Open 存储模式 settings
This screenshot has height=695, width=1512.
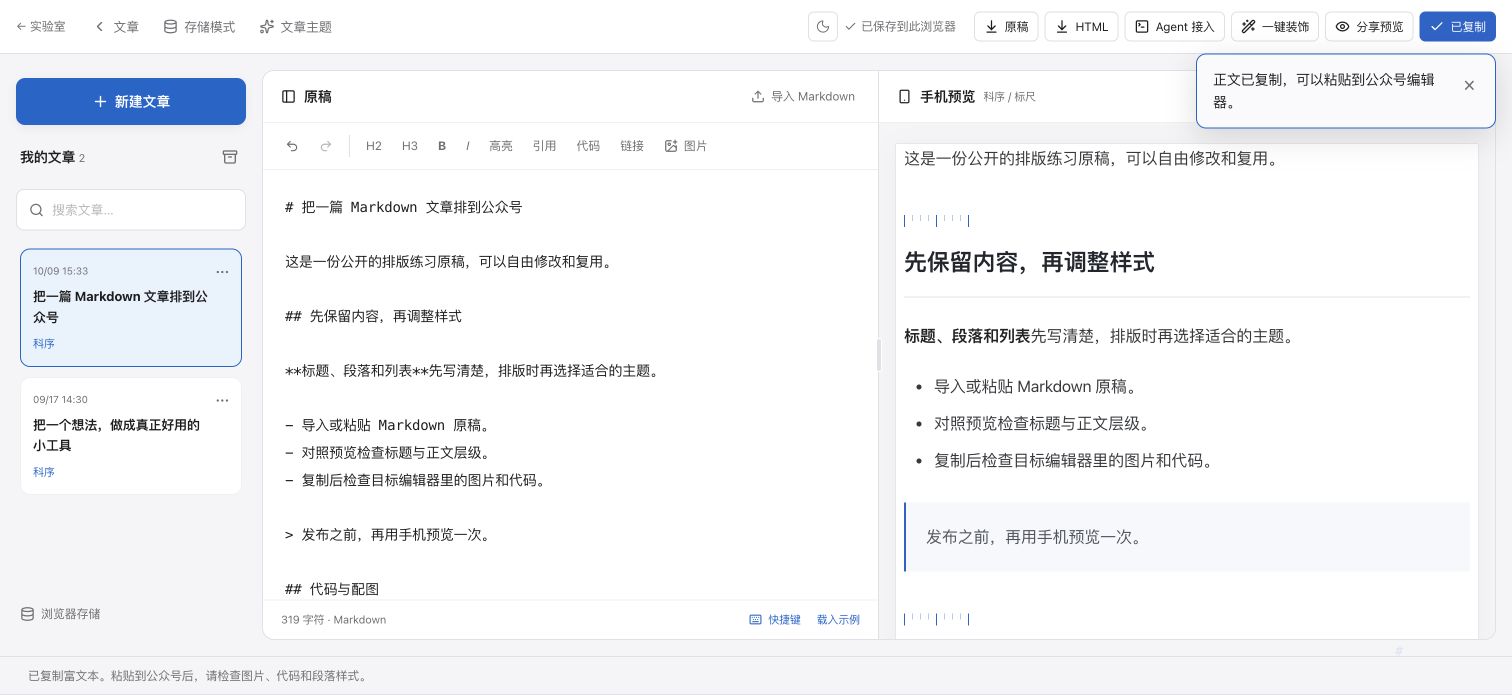coord(199,27)
